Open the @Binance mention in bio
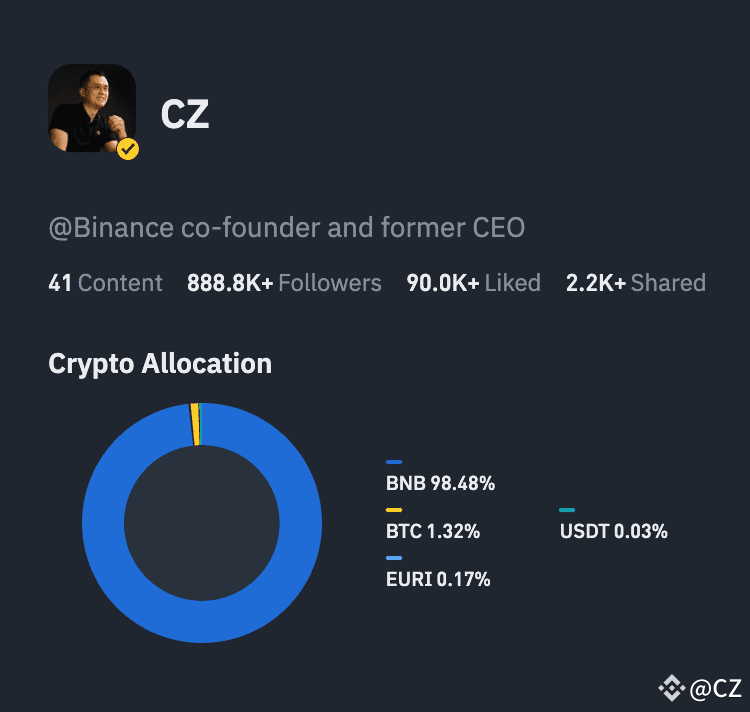 (x=111, y=228)
